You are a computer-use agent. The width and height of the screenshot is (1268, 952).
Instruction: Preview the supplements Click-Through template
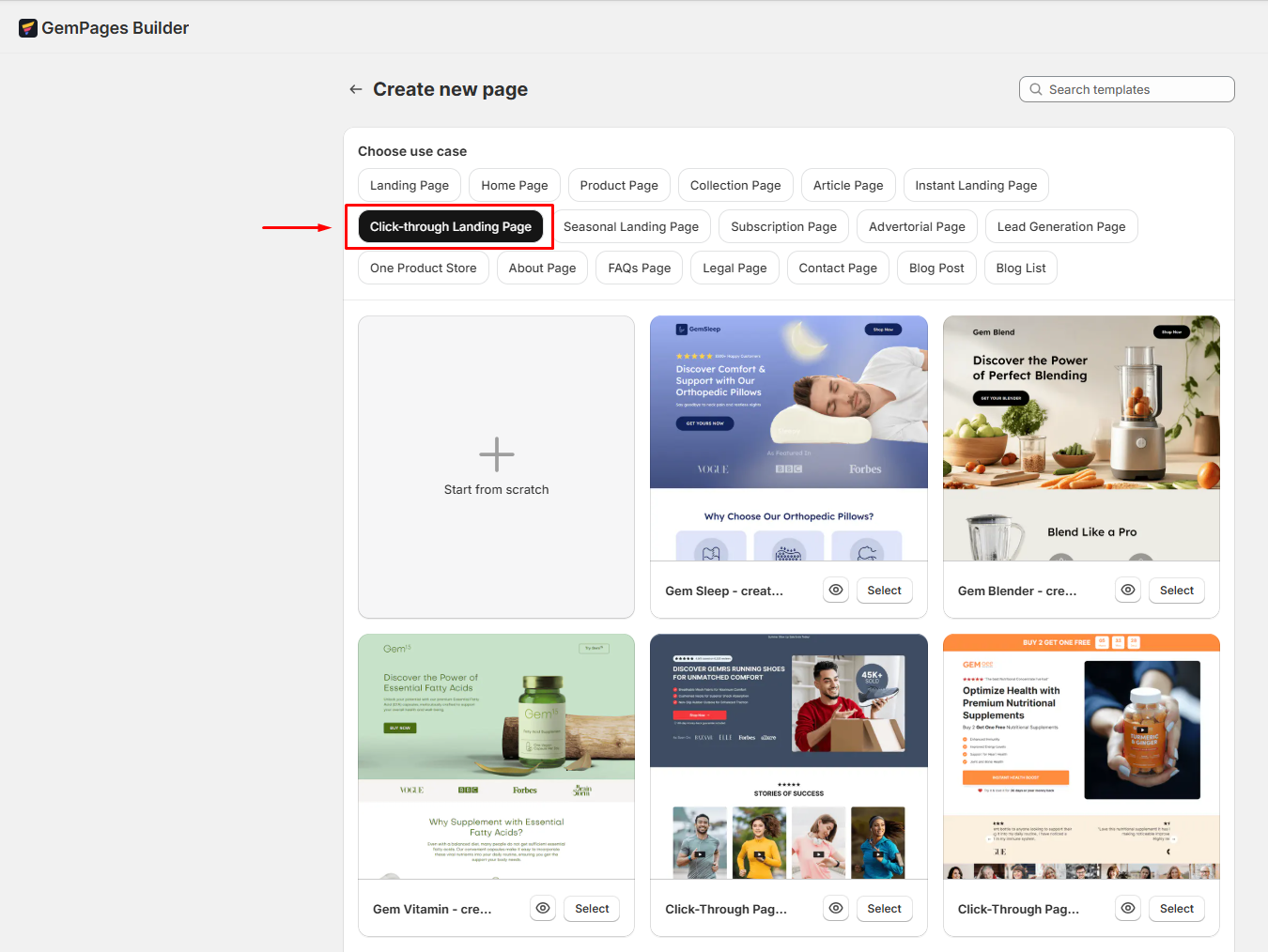1127,908
